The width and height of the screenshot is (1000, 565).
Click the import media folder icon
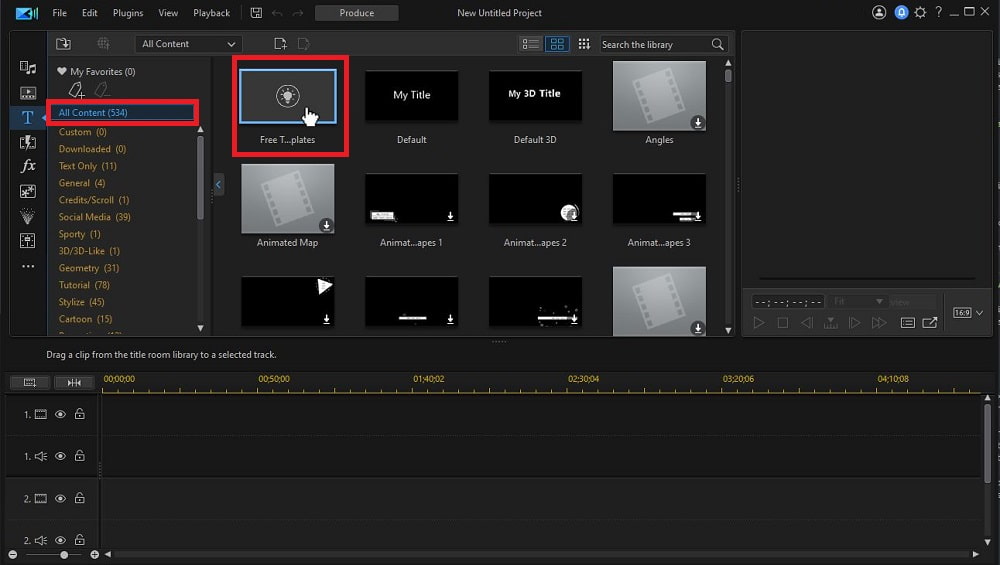click(x=63, y=43)
